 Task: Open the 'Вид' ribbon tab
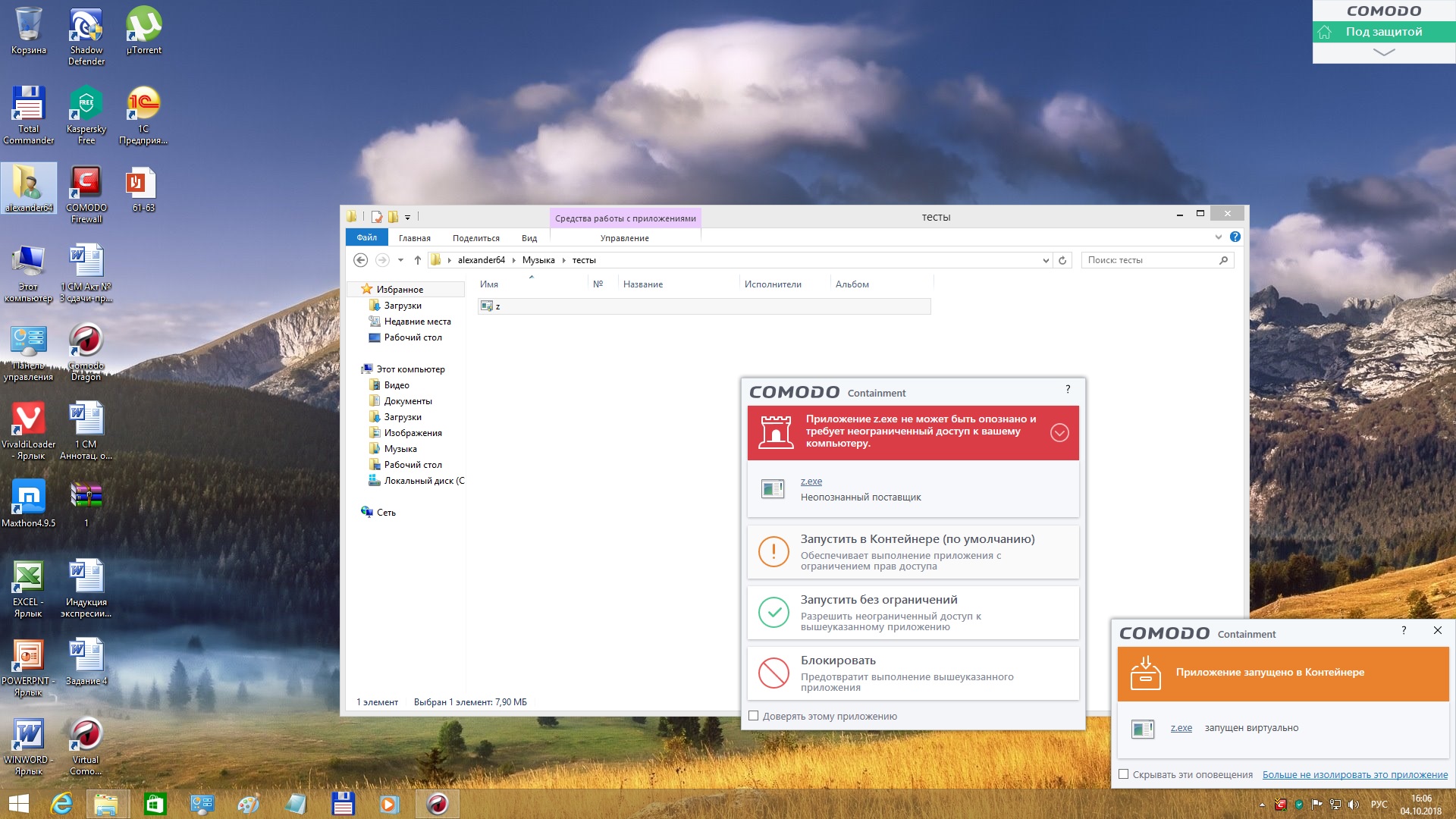(529, 238)
